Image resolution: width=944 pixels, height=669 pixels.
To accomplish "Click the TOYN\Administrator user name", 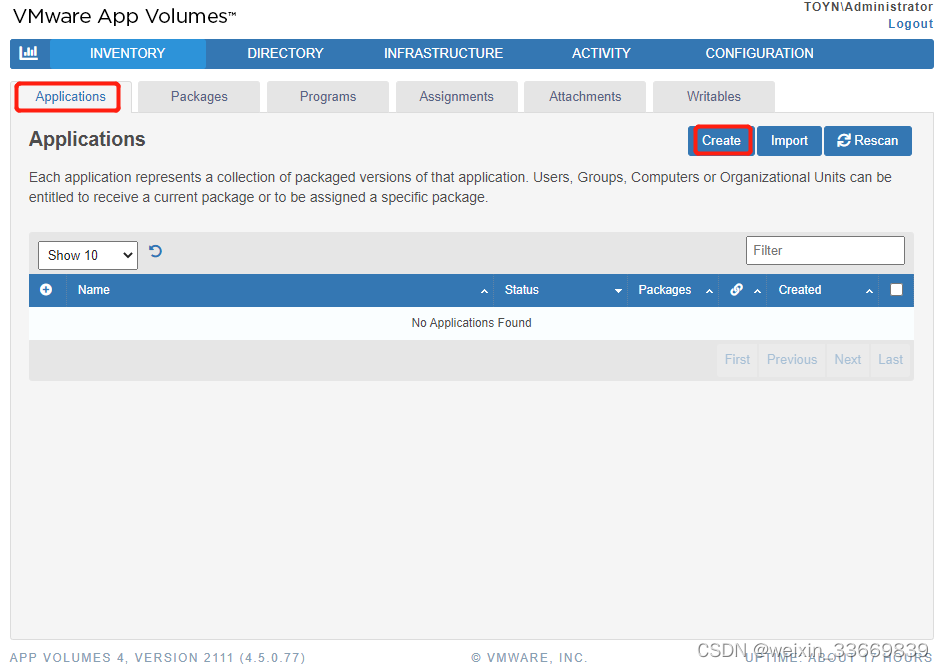I will tap(868, 7).
